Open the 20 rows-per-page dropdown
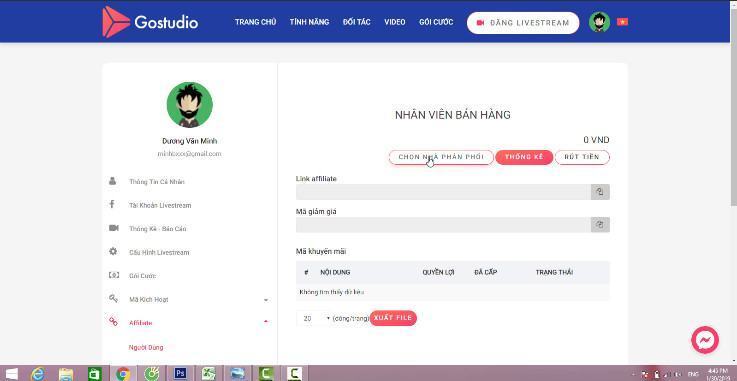This screenshot has height=381, width=737. (314, 319)
